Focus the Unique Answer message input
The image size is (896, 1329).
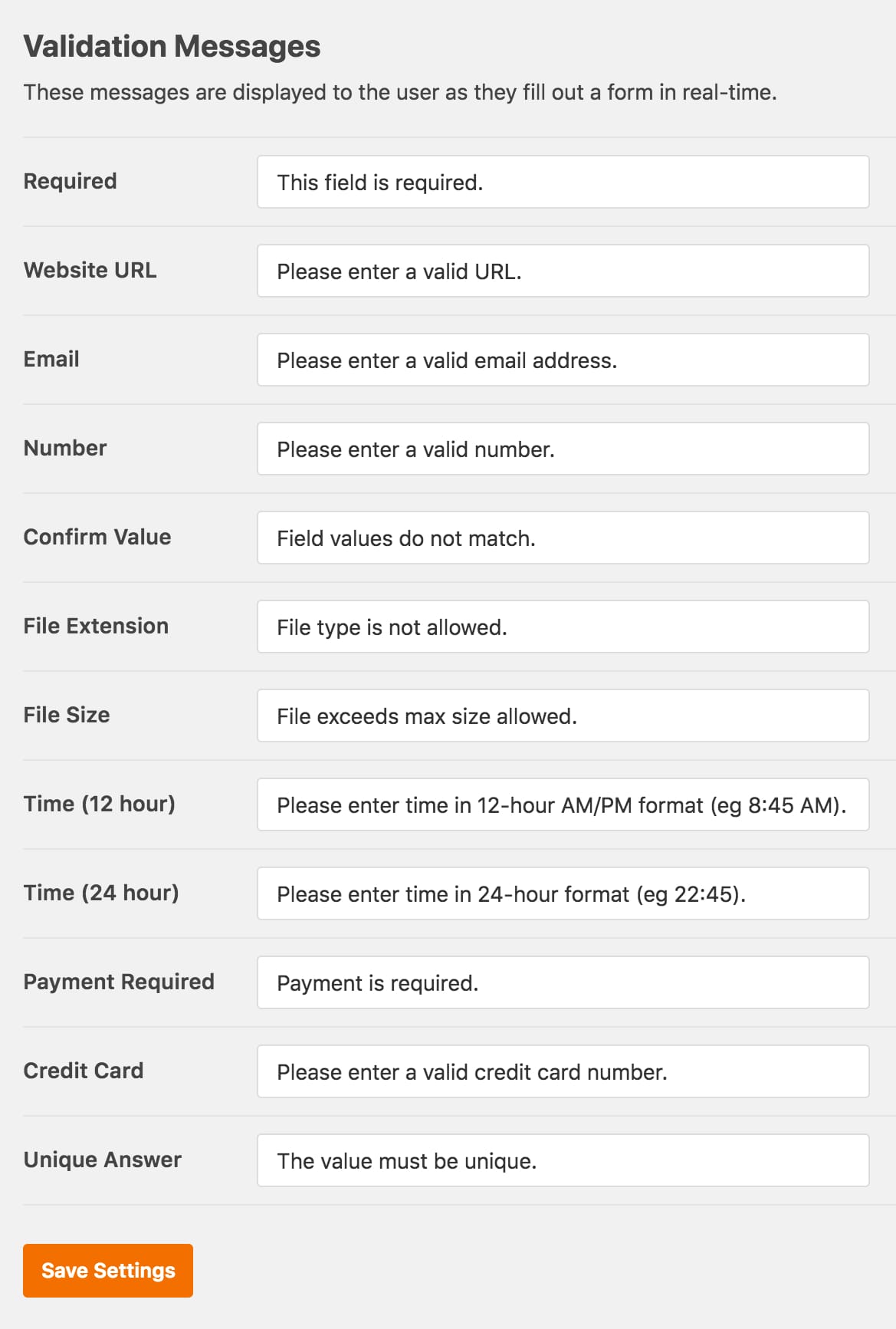pyautogui.click(x=562, y=1160)
